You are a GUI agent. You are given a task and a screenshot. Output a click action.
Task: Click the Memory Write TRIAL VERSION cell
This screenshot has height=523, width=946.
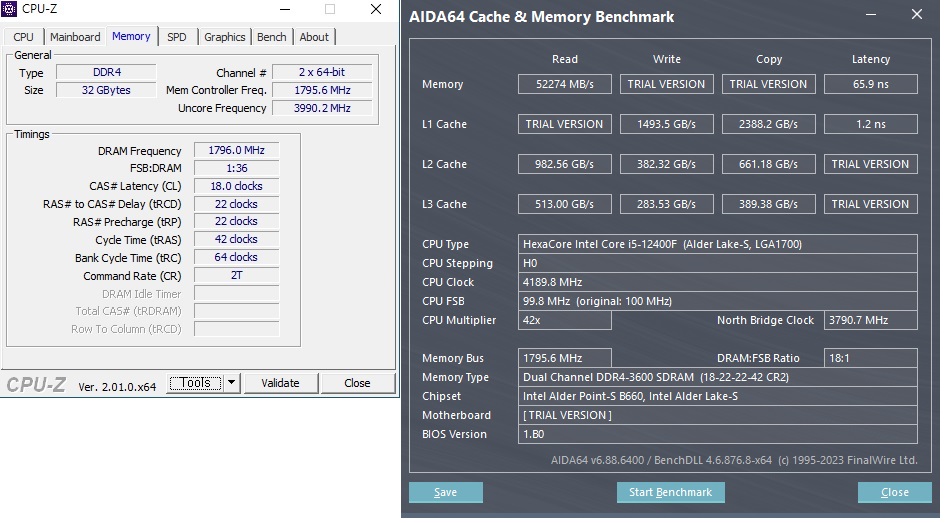pyautogui.click(x=667, y=84)
